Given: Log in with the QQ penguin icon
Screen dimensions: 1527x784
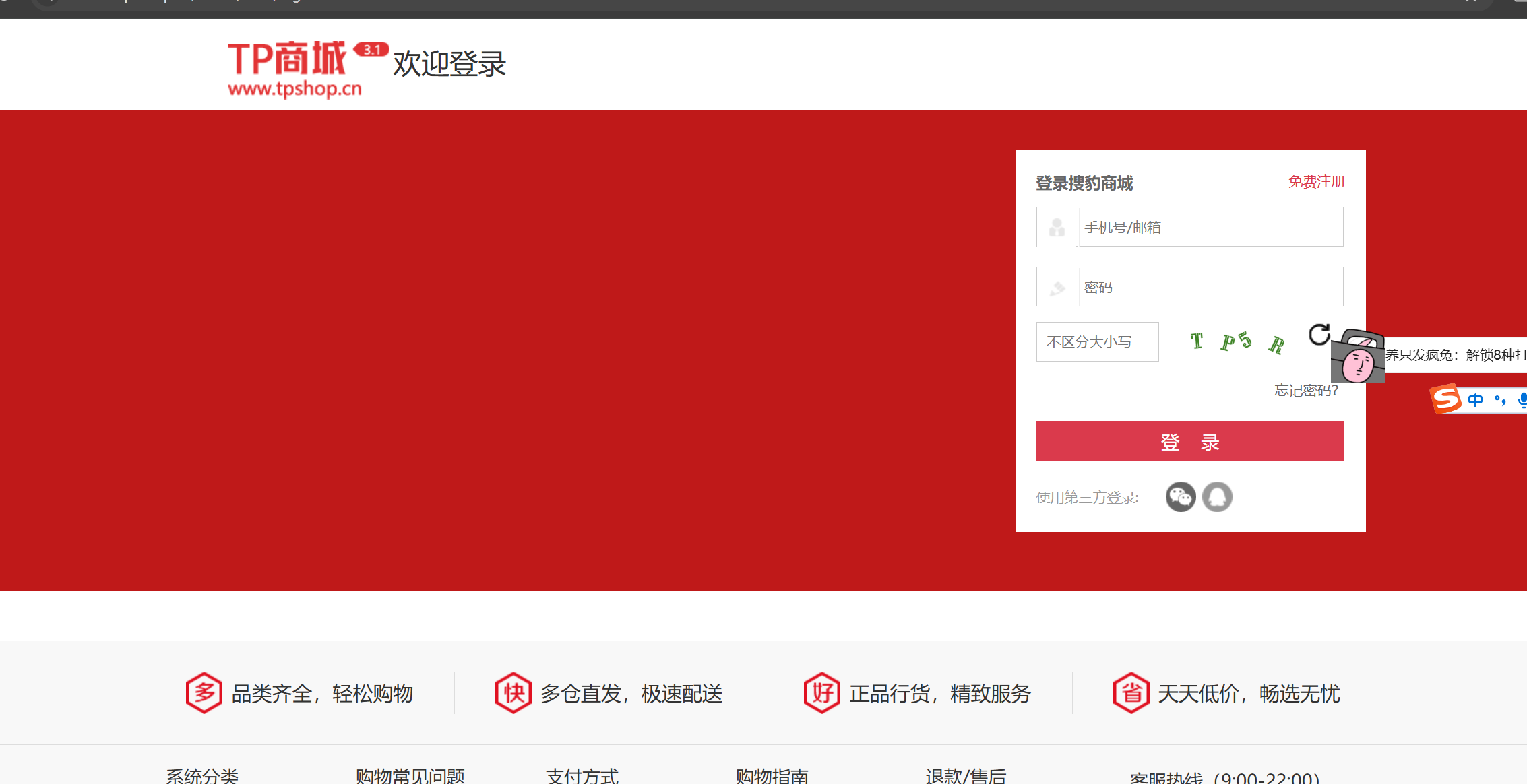Looking at the screenshot, I should click(x=1217, y=497).
